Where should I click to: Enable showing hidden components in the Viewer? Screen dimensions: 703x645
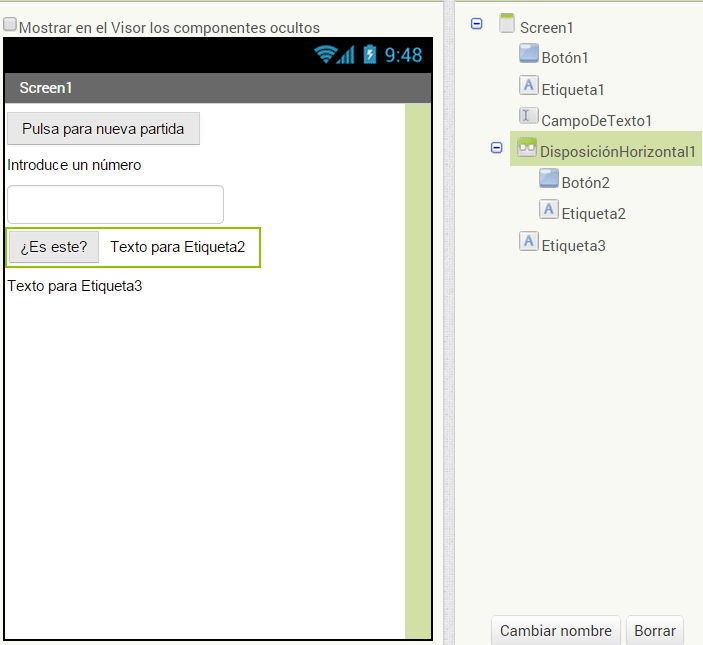click(11, 26)
